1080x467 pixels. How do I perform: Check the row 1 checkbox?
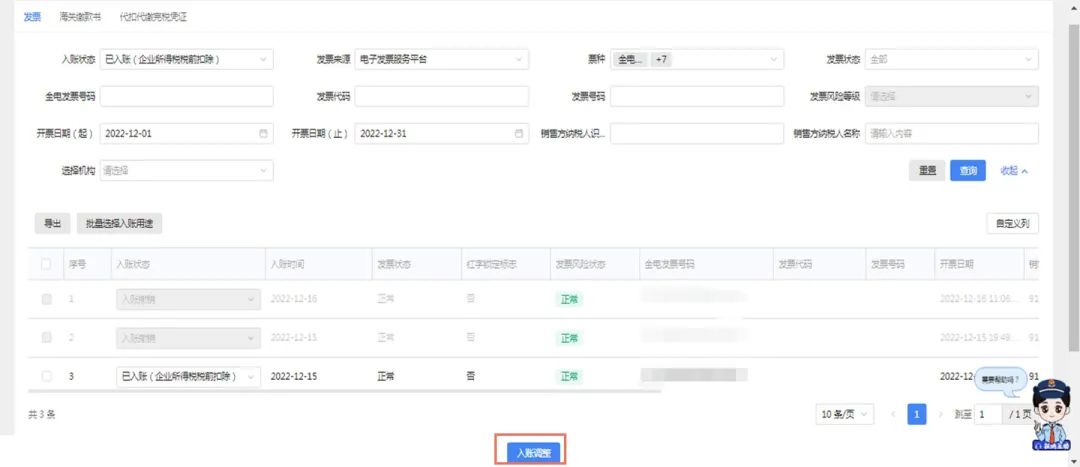pyautogui.click(x=46, y=299)
